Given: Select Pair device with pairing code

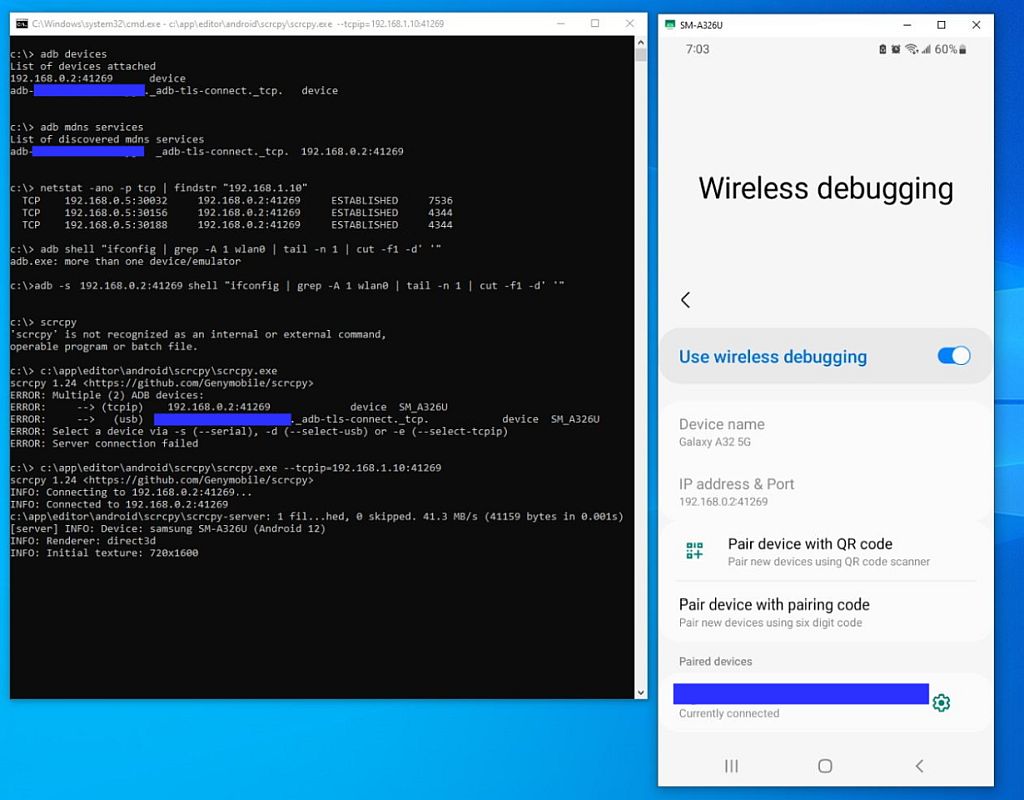Looking at the screenshot, I should (x=825, y=612).
